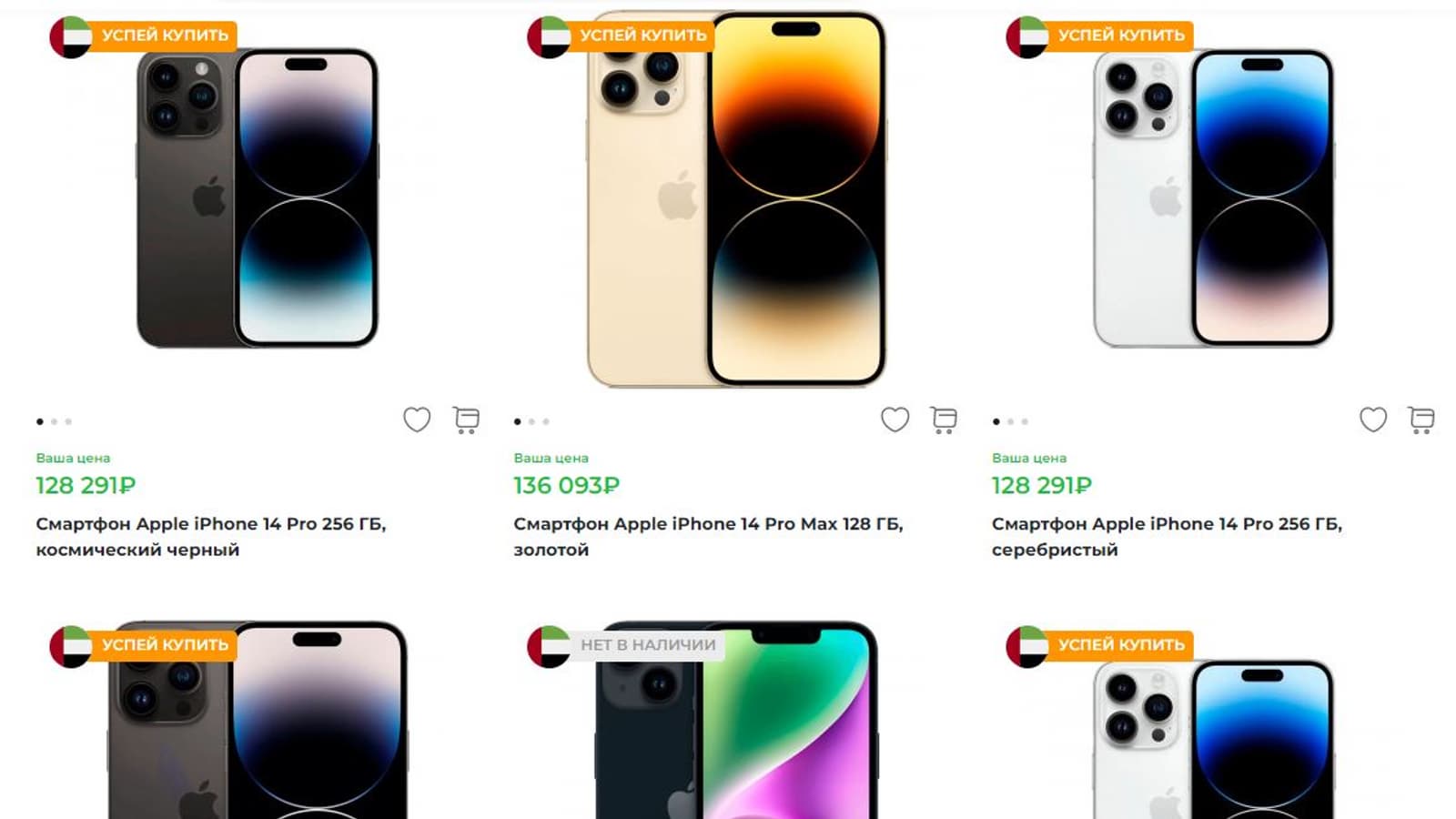Open Смартфон Apple iPhone 14 Pro Max золотой link

pyautogui.click(x=708, y=537)
